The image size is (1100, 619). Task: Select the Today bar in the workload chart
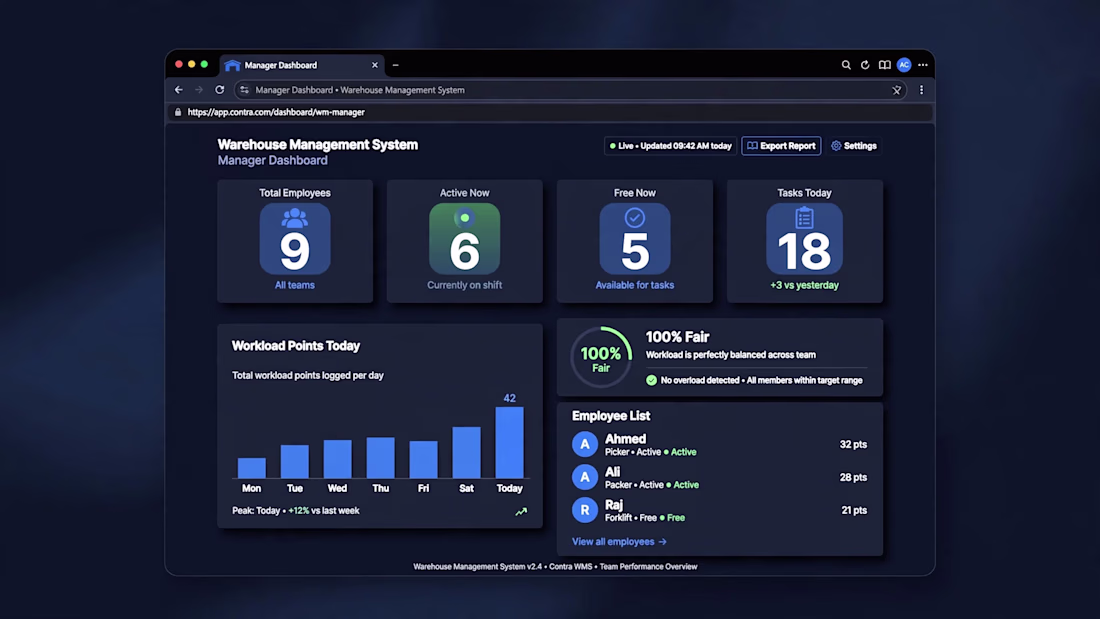tap(509, 442)
